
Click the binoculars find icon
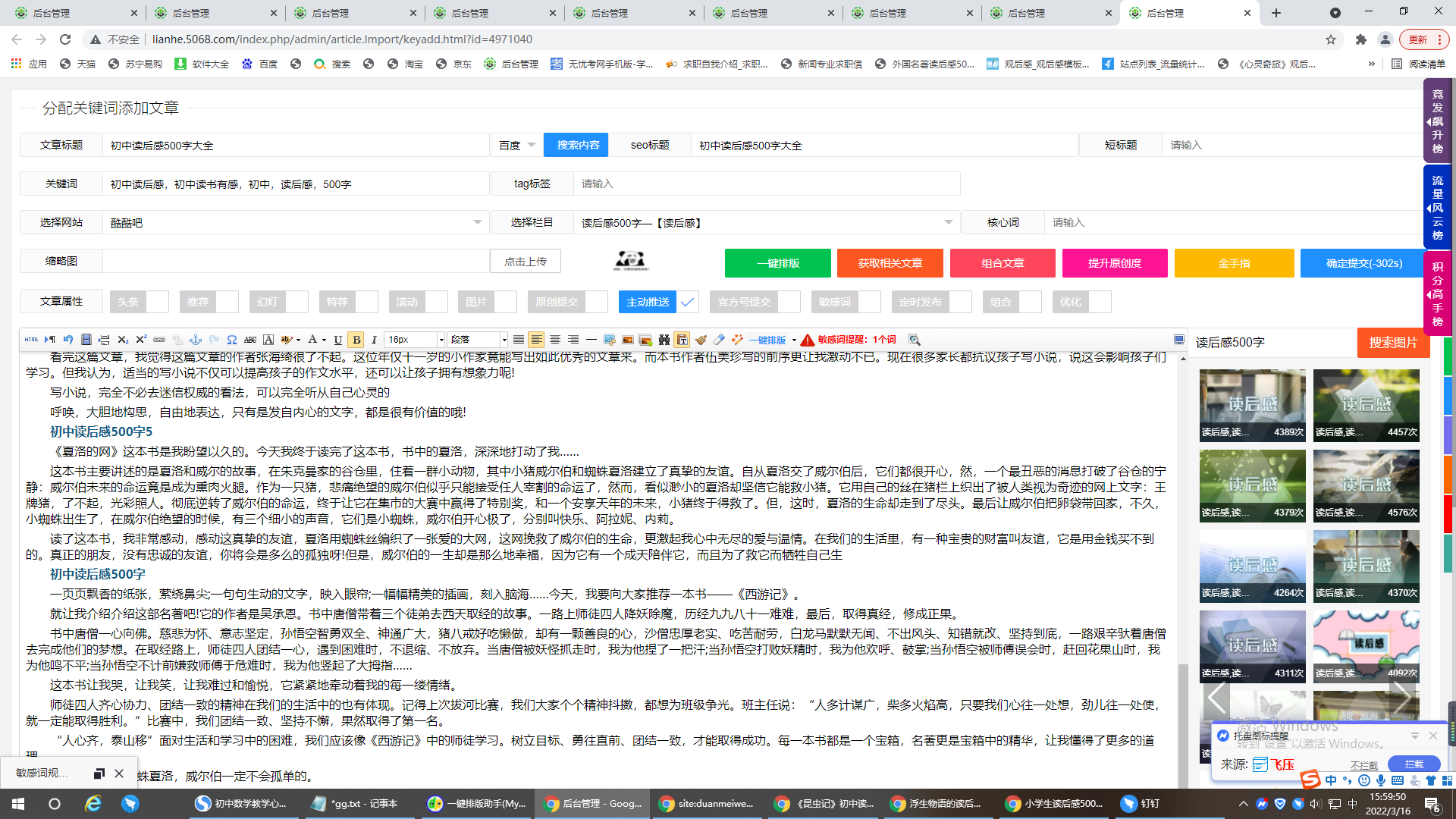pos(664,340)
